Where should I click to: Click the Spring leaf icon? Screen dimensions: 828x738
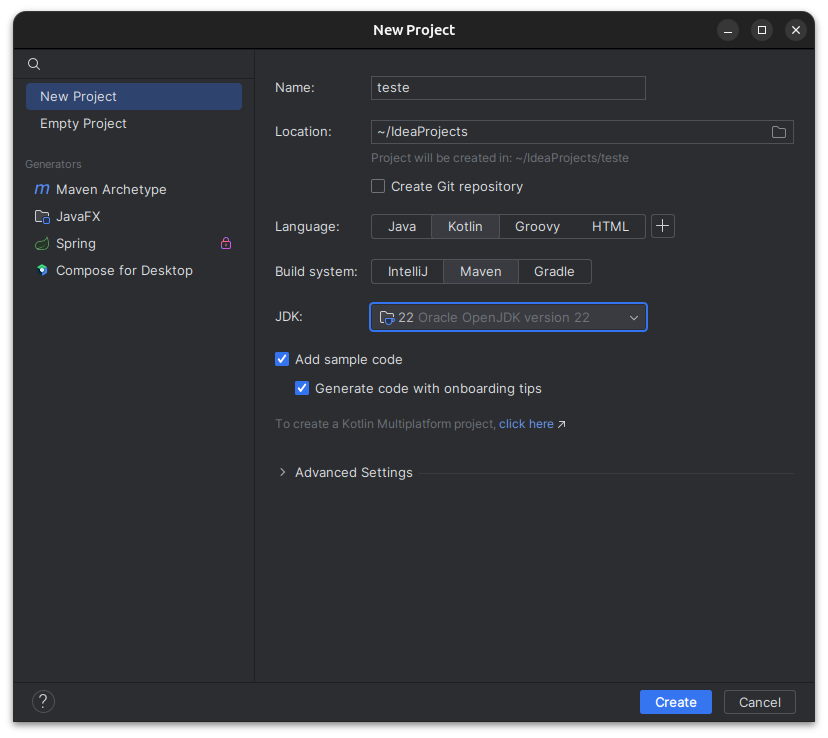tap(42, 243)
